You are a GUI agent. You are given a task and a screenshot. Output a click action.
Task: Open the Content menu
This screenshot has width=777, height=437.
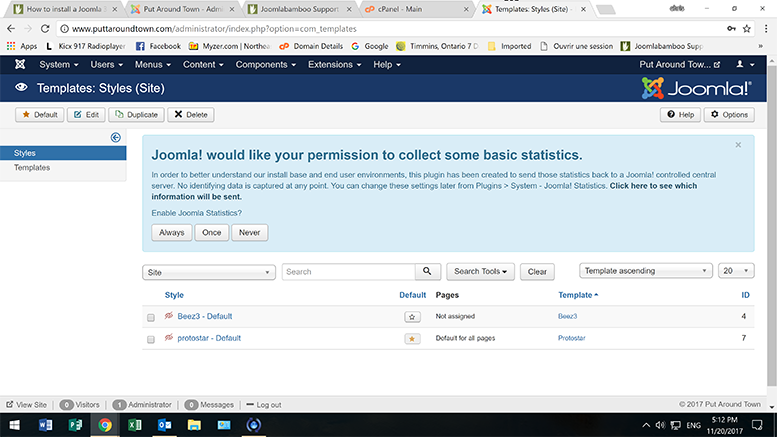[x=203, y=64]
